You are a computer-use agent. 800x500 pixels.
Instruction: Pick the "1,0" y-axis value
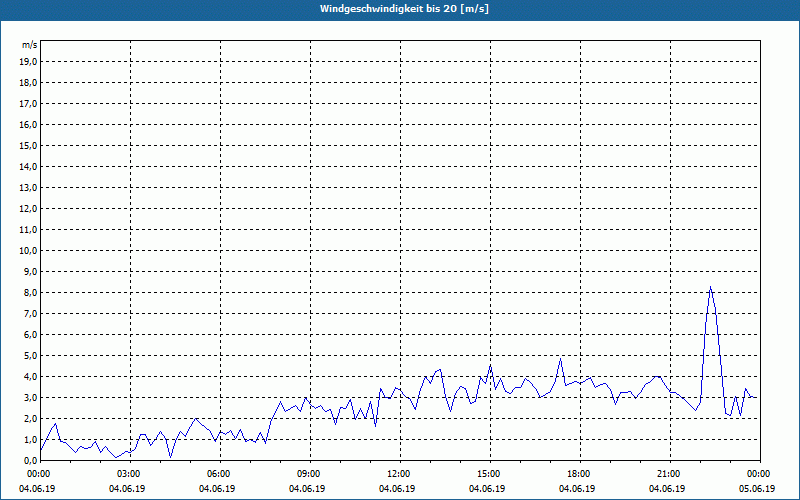coord(30,440)
